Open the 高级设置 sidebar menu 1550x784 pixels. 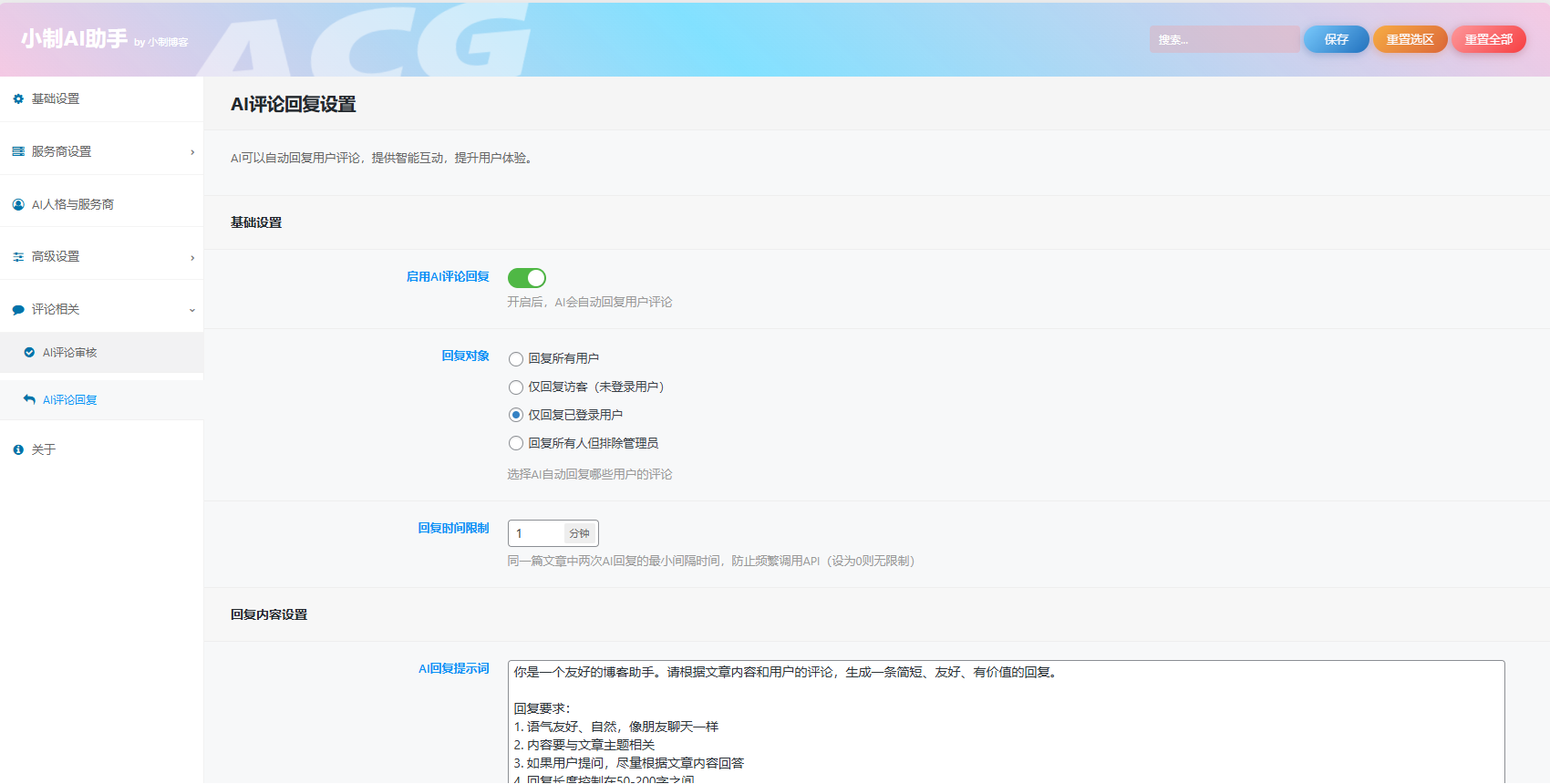pyautogui.click(x=101, y=257)
